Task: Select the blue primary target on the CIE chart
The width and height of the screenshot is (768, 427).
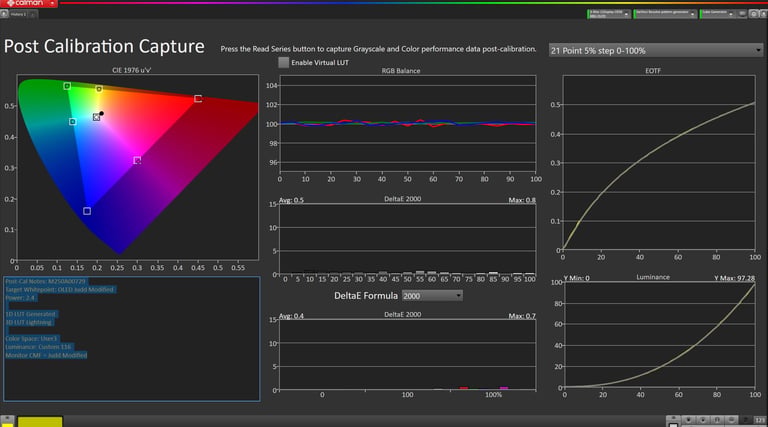Action: coord(87,211)
